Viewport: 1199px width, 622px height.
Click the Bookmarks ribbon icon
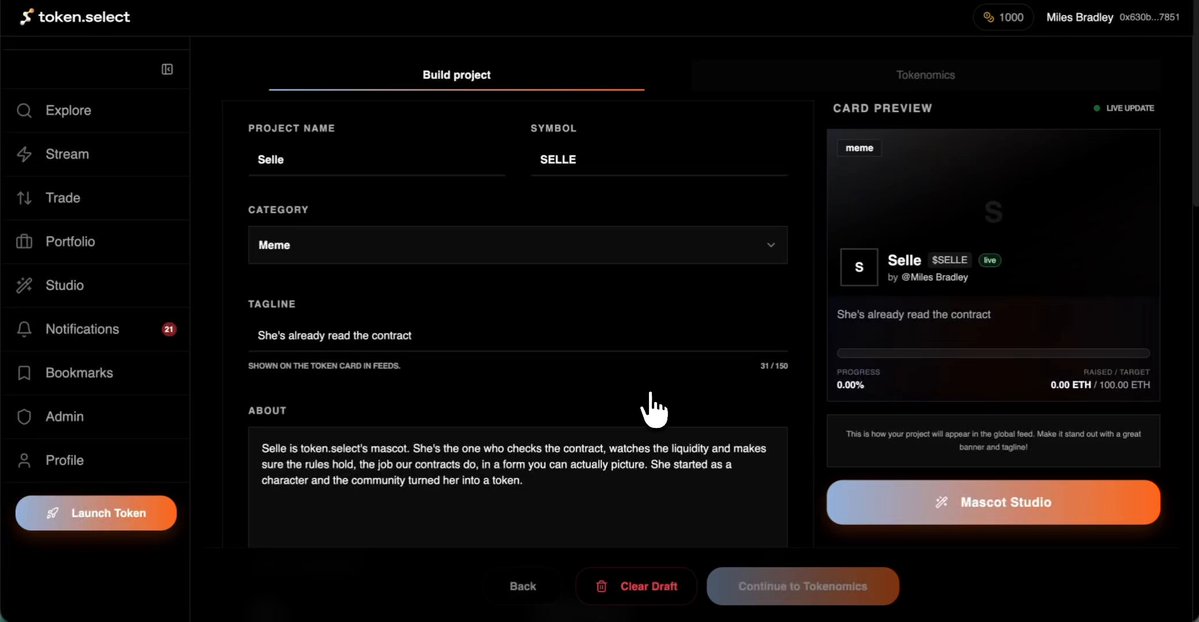point(24,373)
